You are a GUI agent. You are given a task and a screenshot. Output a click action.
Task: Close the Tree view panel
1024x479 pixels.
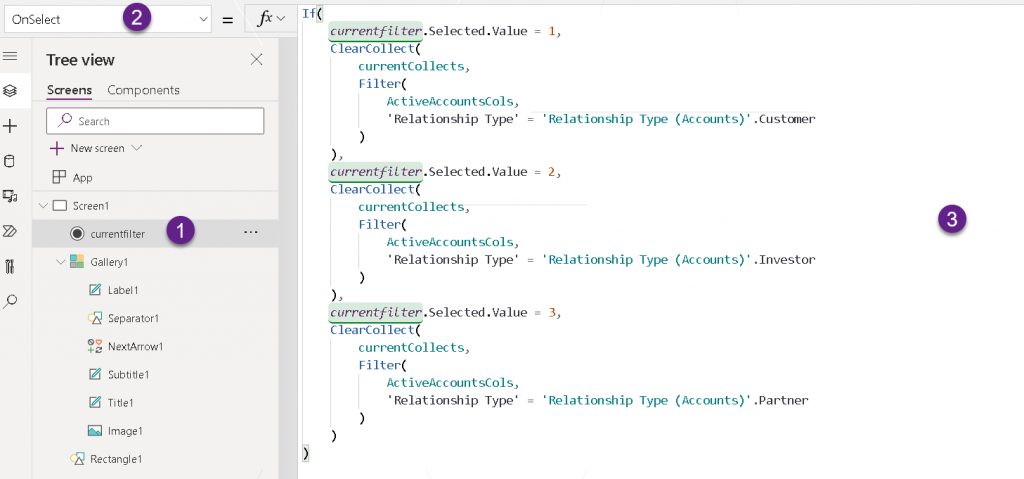pos(257,59)
